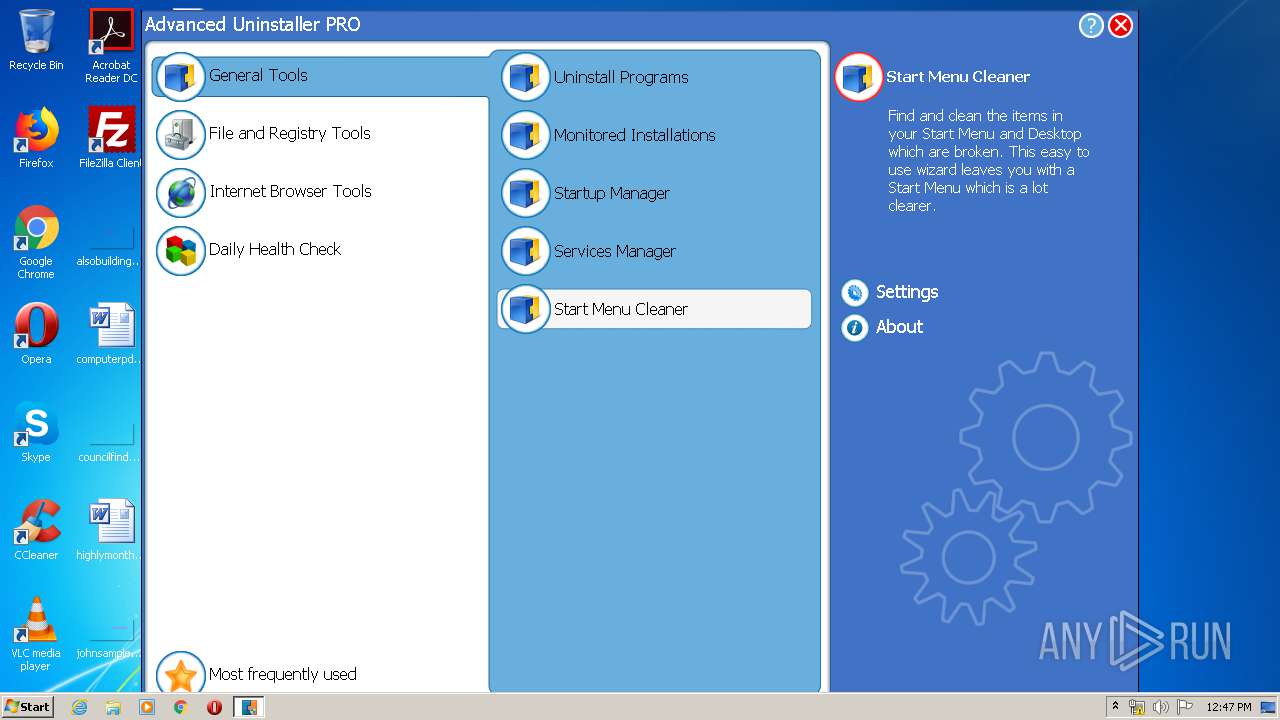Click the Settings clock icon
This screenshot has width=1280, height=720.
855,292
